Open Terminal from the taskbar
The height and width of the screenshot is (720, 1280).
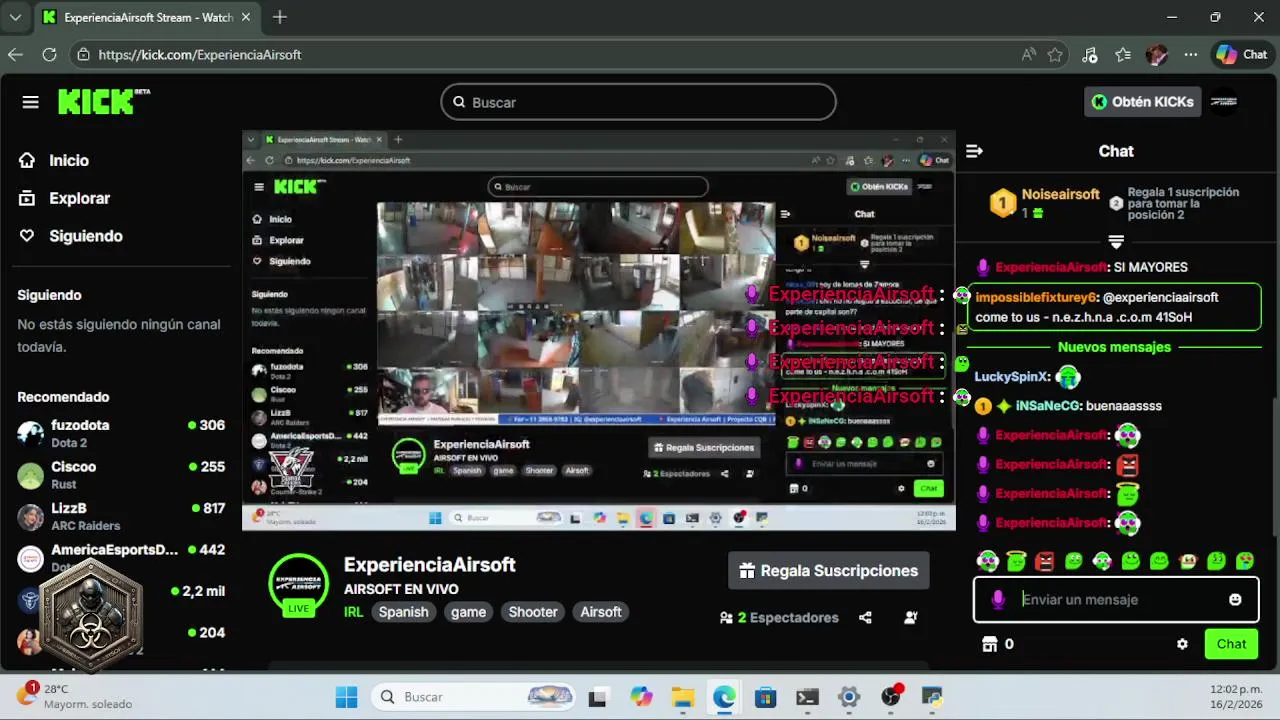pos(807,697)
